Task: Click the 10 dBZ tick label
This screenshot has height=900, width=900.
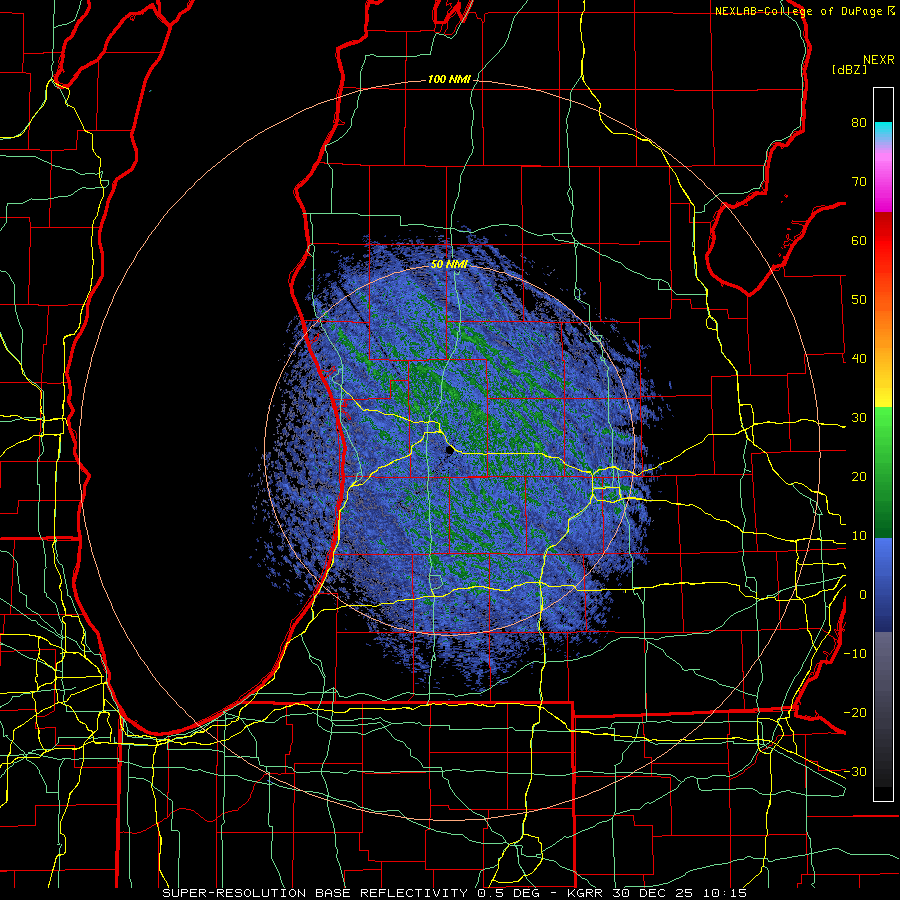Action: [x=859, y=536]
